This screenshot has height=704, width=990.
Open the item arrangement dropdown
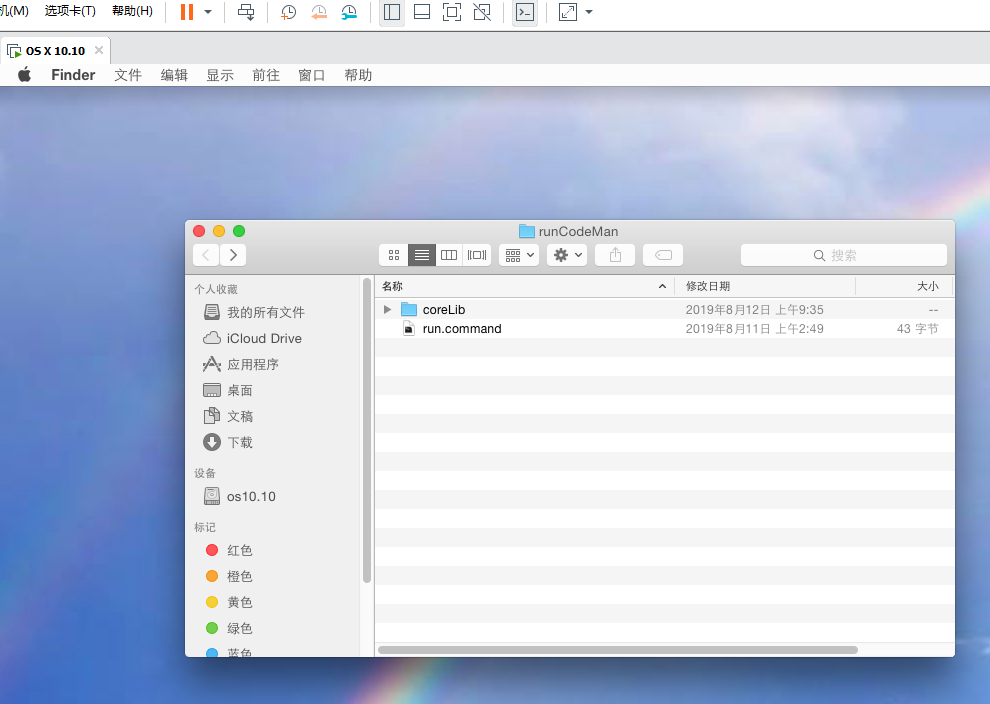519,255
